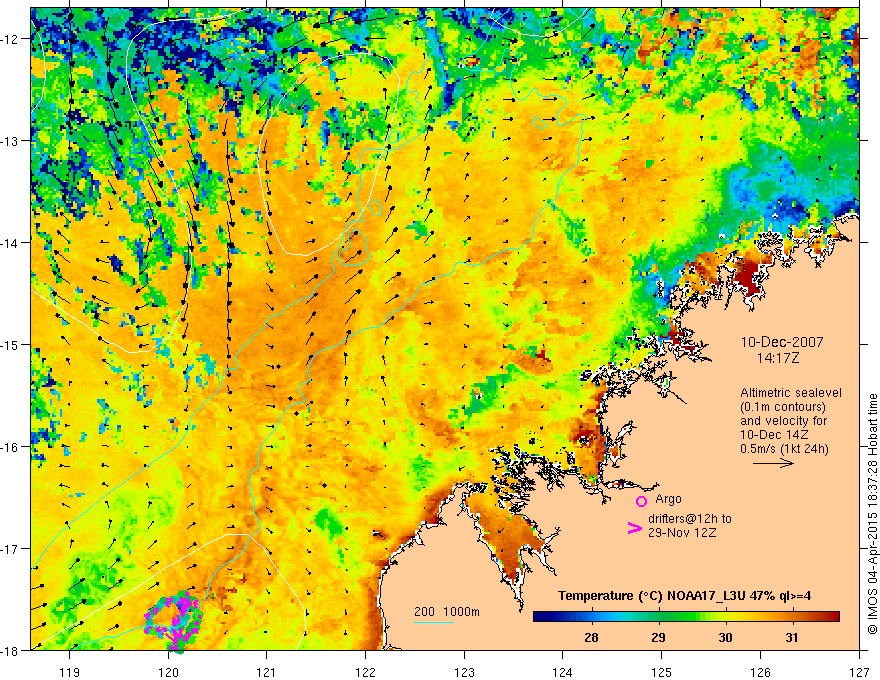Image resolution: width=880 pixels, height=680 pixels.
Task: Click the latitude label -17
Action: [x=10, y=549]
